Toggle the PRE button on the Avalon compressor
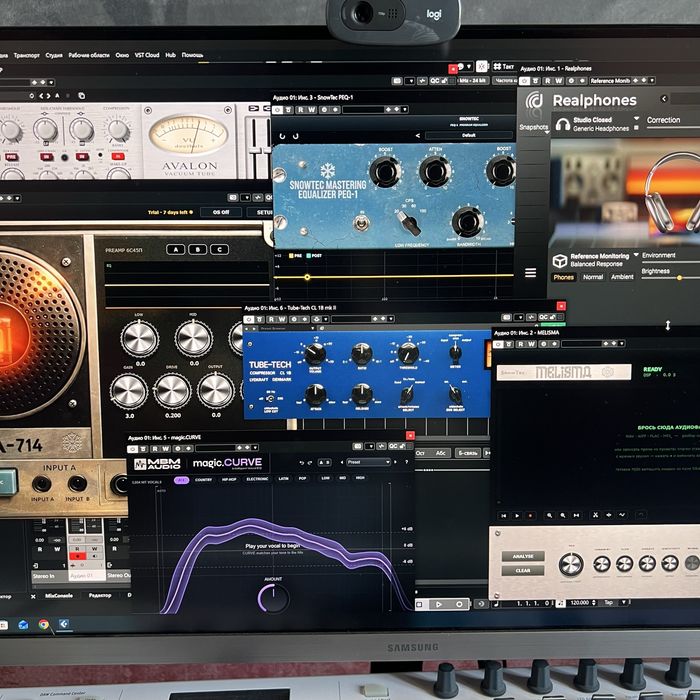 point(11,157)
